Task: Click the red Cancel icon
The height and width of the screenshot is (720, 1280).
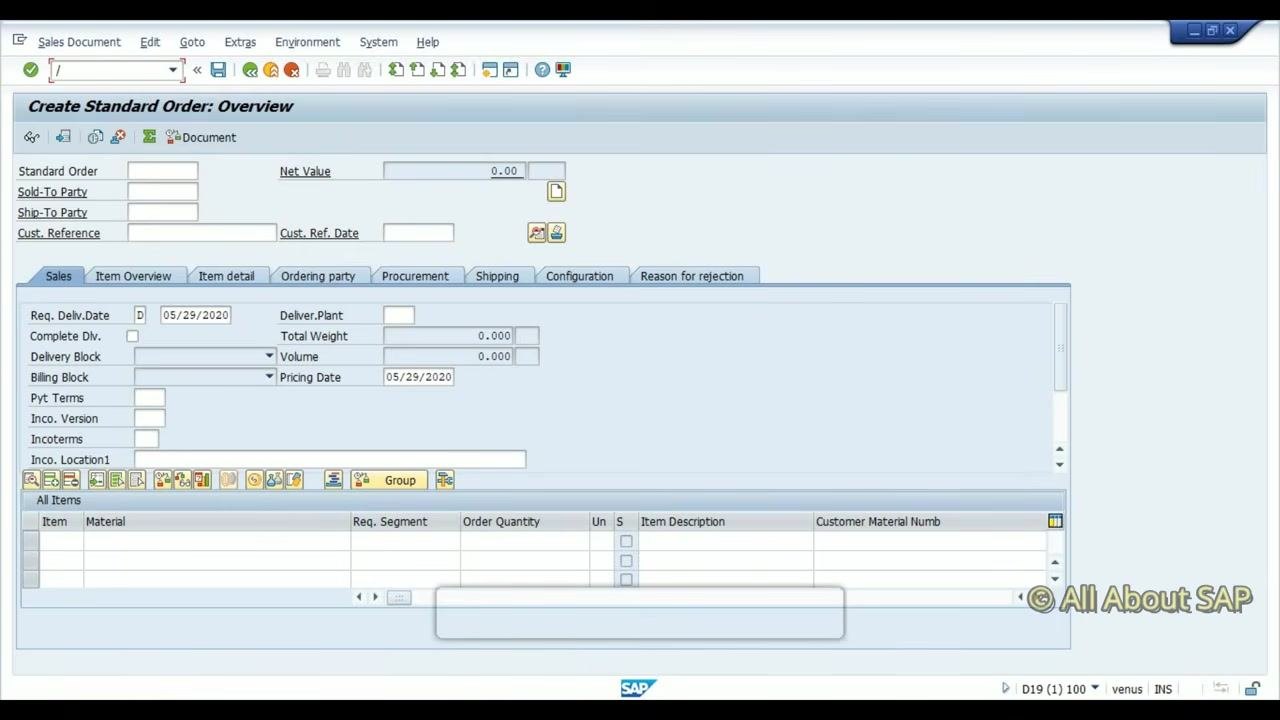Action: pyautogui.click(x=292, y=70)
